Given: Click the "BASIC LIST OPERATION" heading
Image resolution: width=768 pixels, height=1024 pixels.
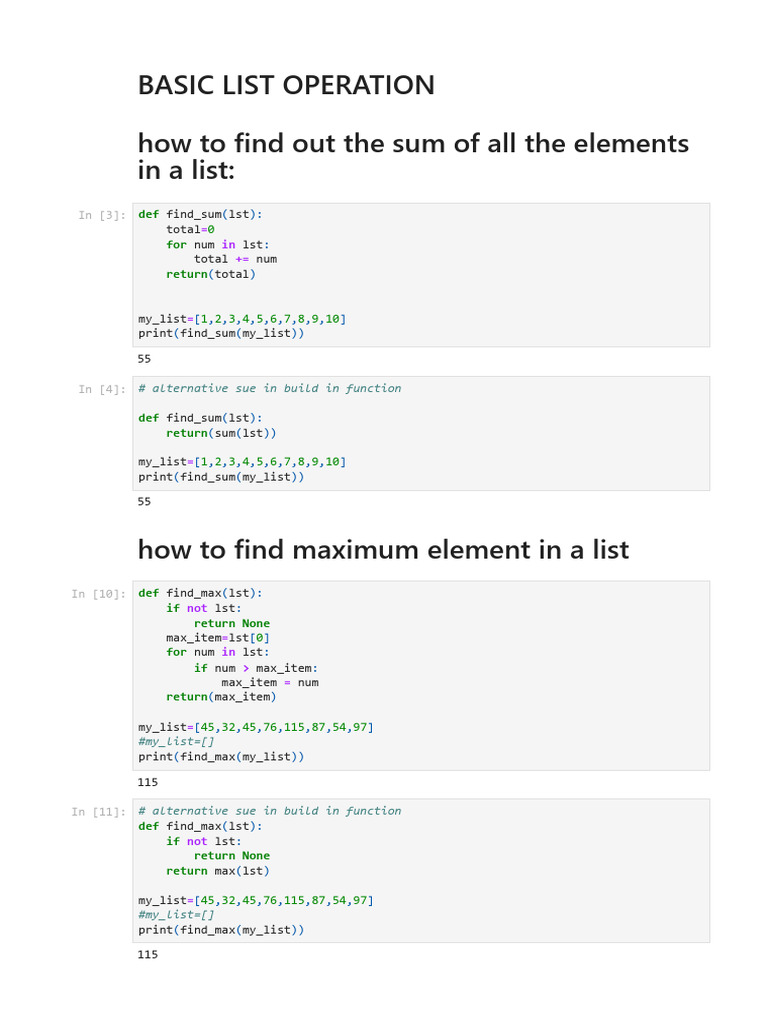Looking at the screenshot, I should pos(286,86).
